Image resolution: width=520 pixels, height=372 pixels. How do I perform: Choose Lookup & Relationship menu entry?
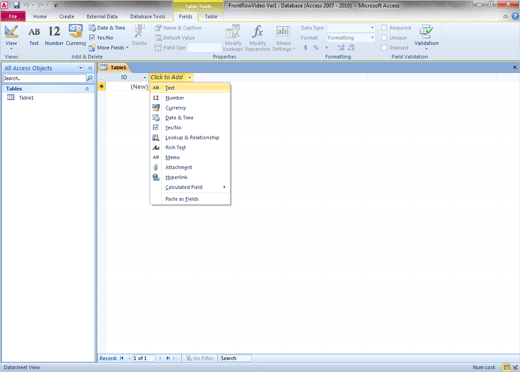(190, 137)
